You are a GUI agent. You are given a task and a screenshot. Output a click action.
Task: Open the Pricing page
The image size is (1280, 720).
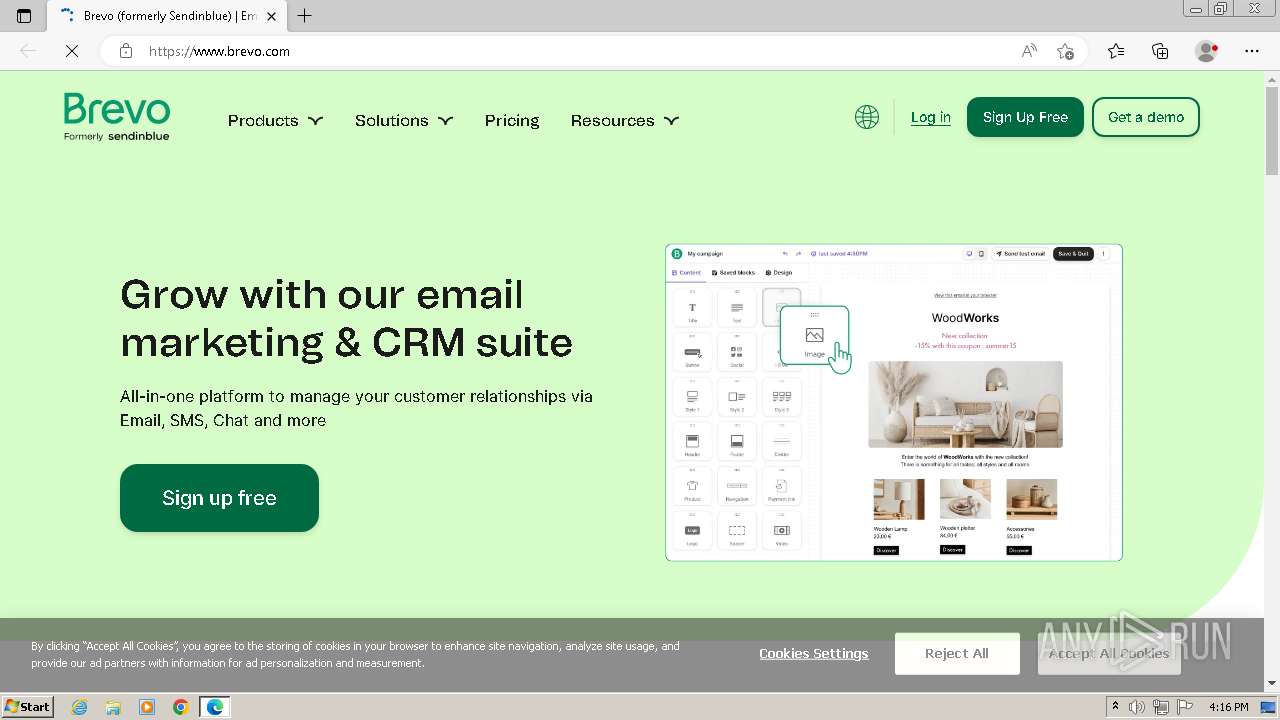(512, 120)
